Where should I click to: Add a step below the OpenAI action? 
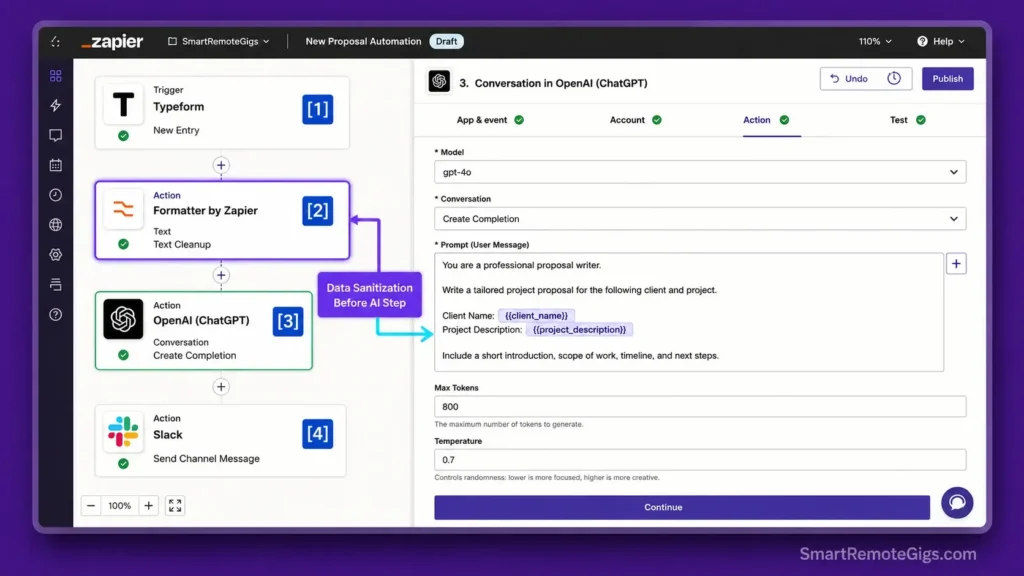click(221, 387)
